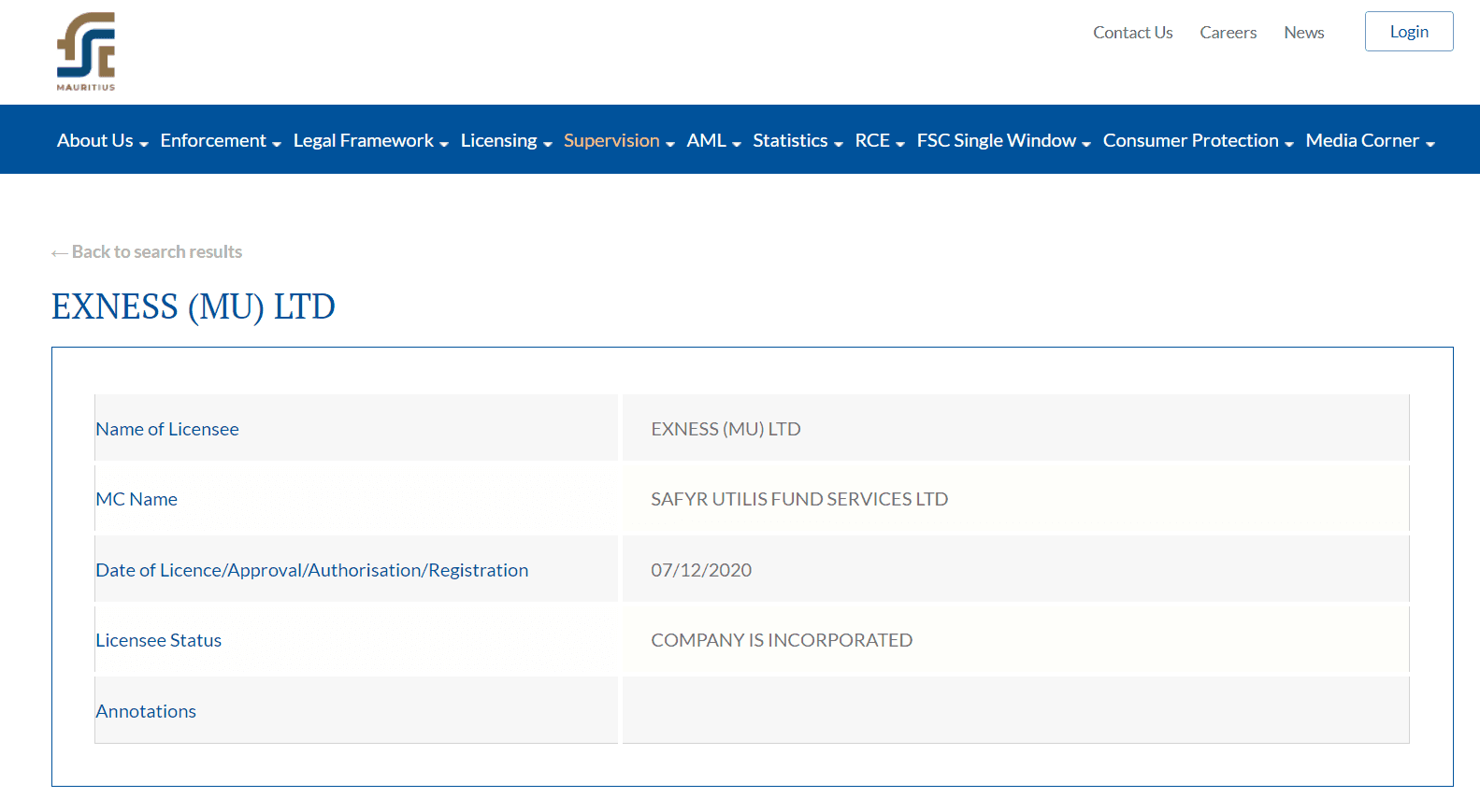Go to the Careers page
Viewport: 1480px width, 812px height.
click(1228, 33)
